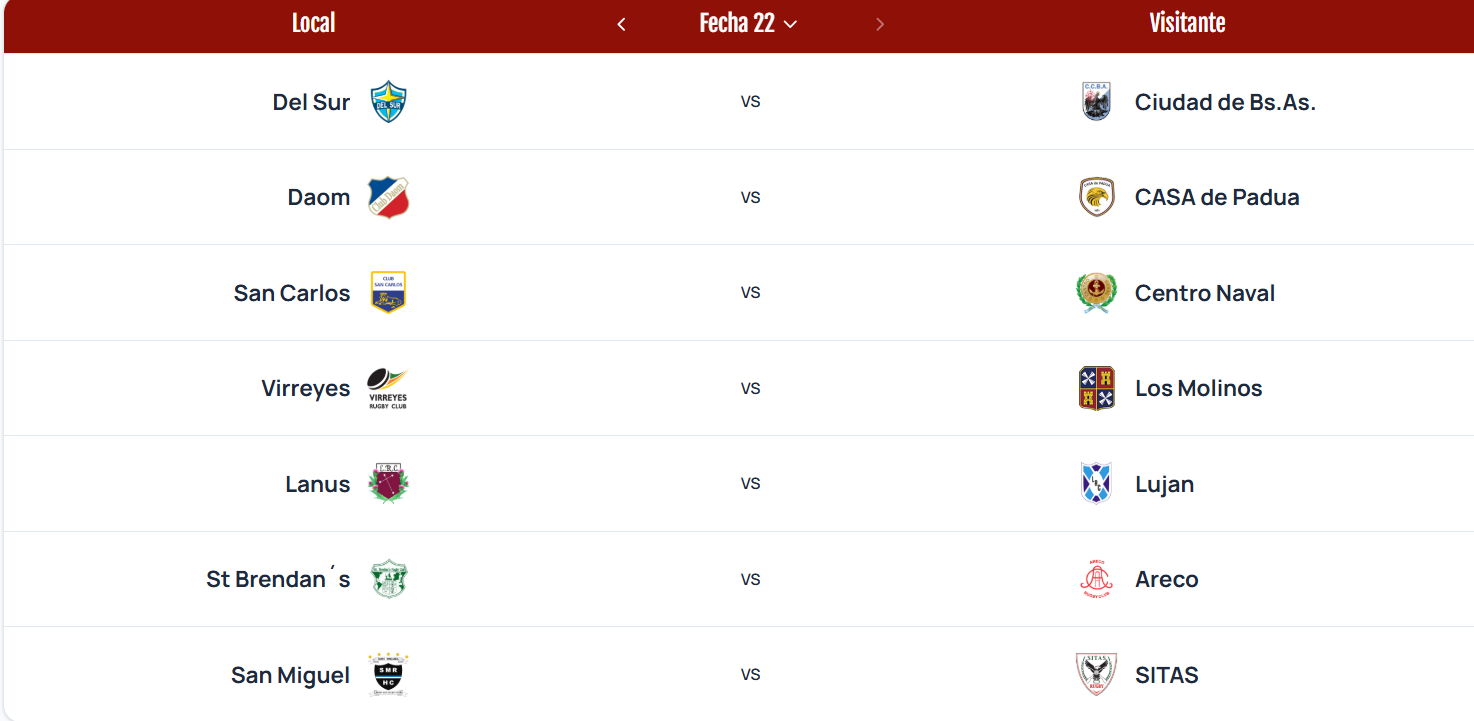1474x721 pixels.
Task: Select the San Miguel SMR HC badge
Action: coord(388,675)
